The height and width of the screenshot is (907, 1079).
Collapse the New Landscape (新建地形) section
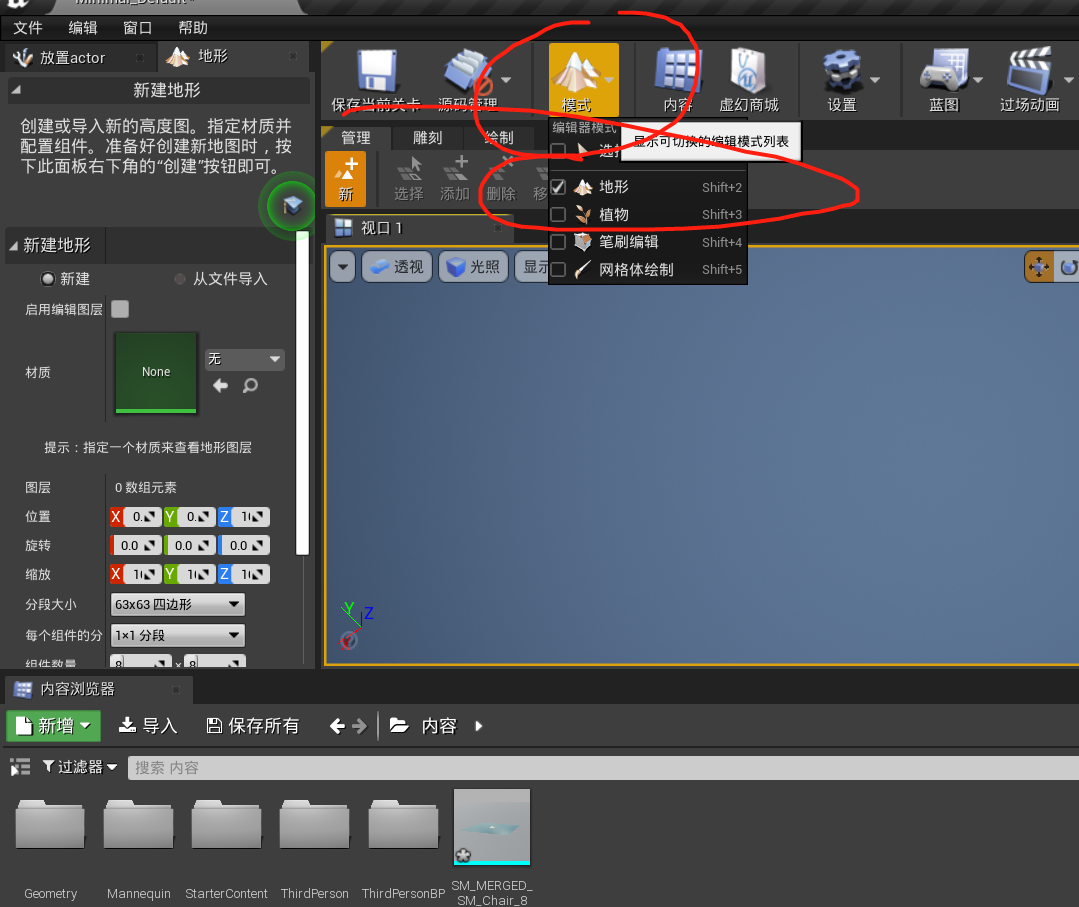pos(13,245)
